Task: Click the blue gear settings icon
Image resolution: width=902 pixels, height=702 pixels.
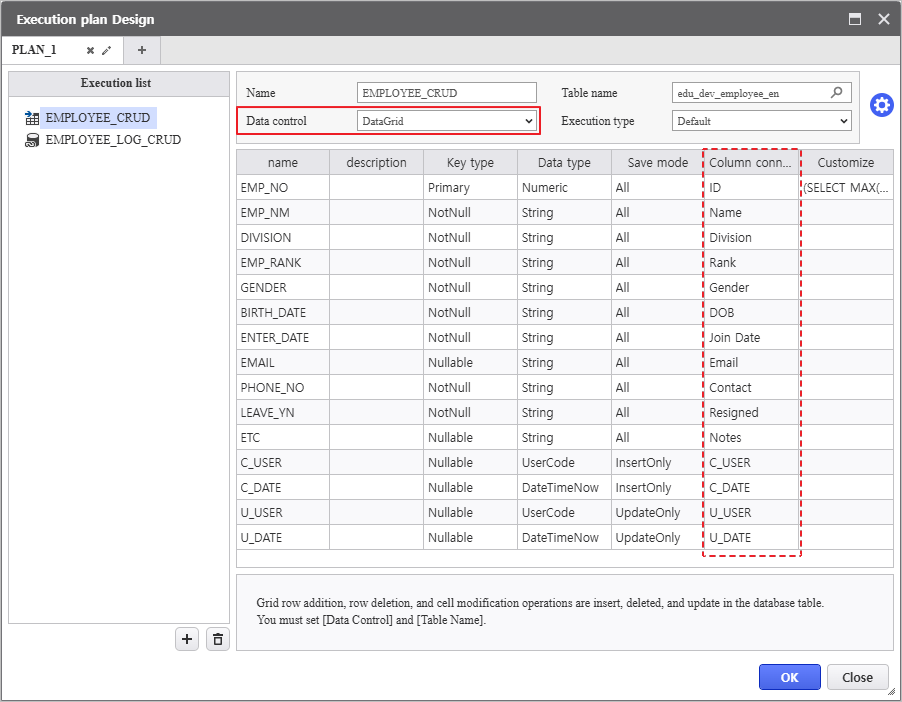Action: coord(881,105)
